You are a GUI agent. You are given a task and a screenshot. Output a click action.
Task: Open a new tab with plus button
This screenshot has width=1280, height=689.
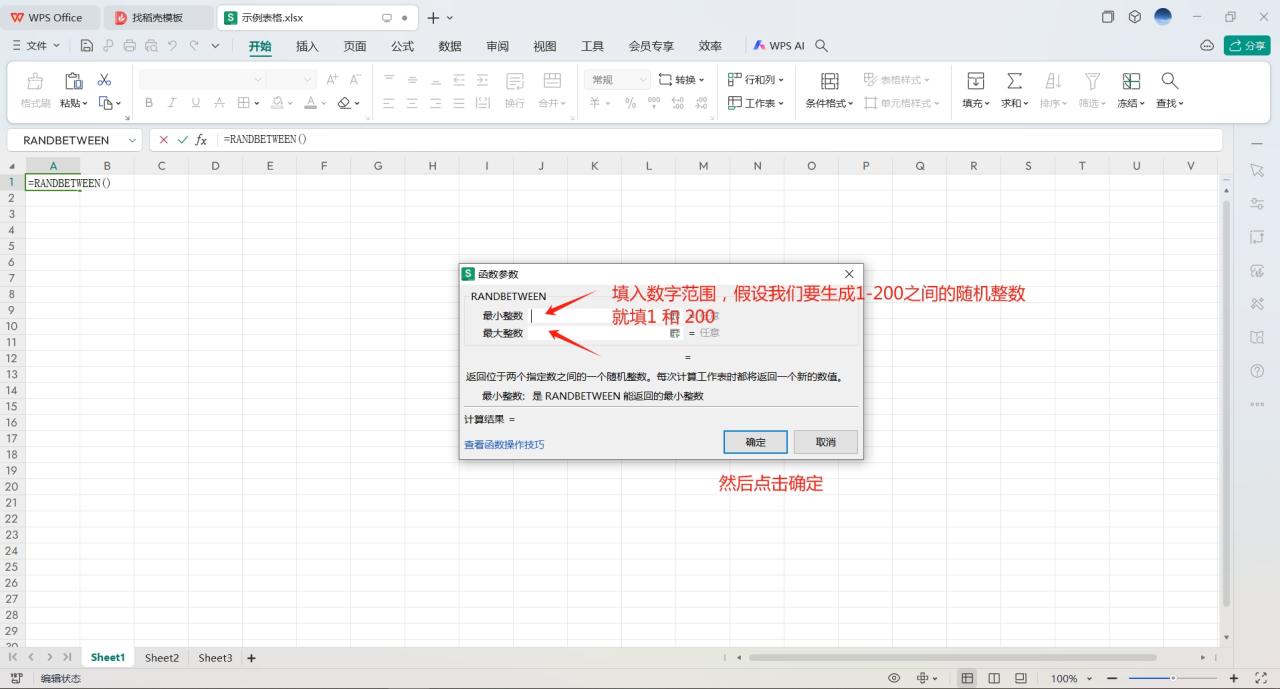[x=433, y=18]
